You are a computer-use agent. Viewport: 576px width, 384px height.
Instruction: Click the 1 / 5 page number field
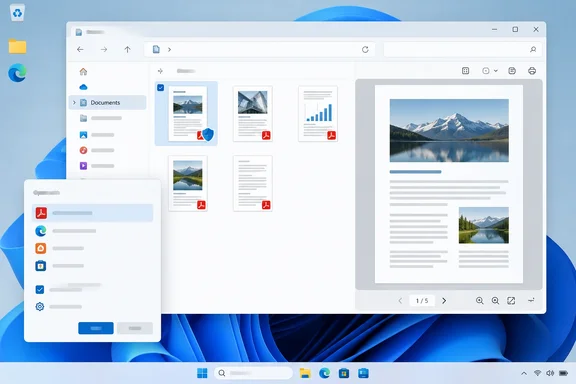click(x=422, y=301)
